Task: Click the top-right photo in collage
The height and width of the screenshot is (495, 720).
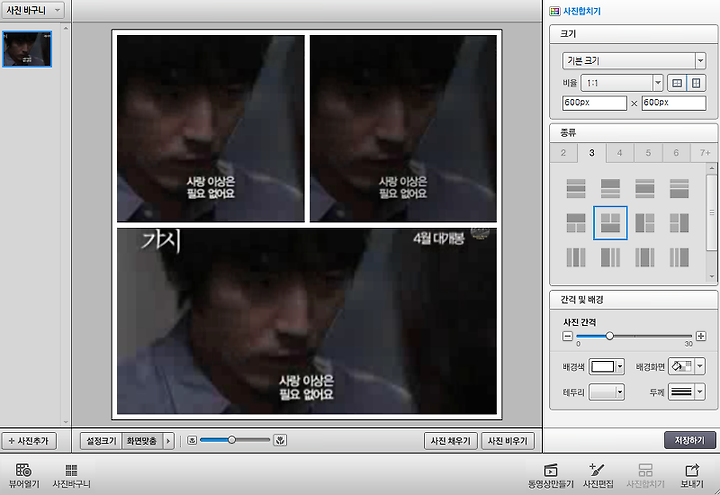Action: point(403,129)
